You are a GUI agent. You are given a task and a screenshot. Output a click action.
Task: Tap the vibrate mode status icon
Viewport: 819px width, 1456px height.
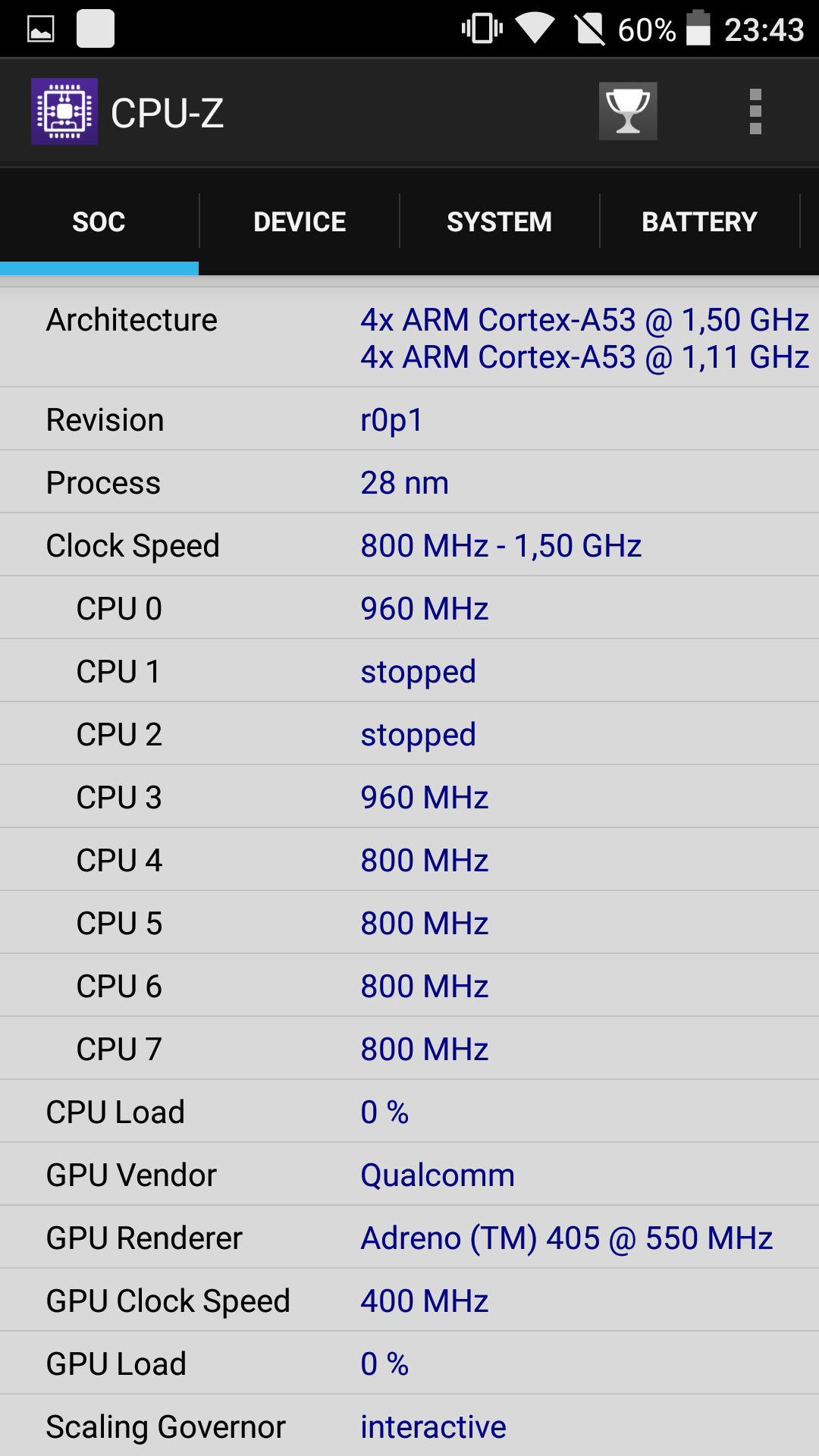[x=482, y=29]
